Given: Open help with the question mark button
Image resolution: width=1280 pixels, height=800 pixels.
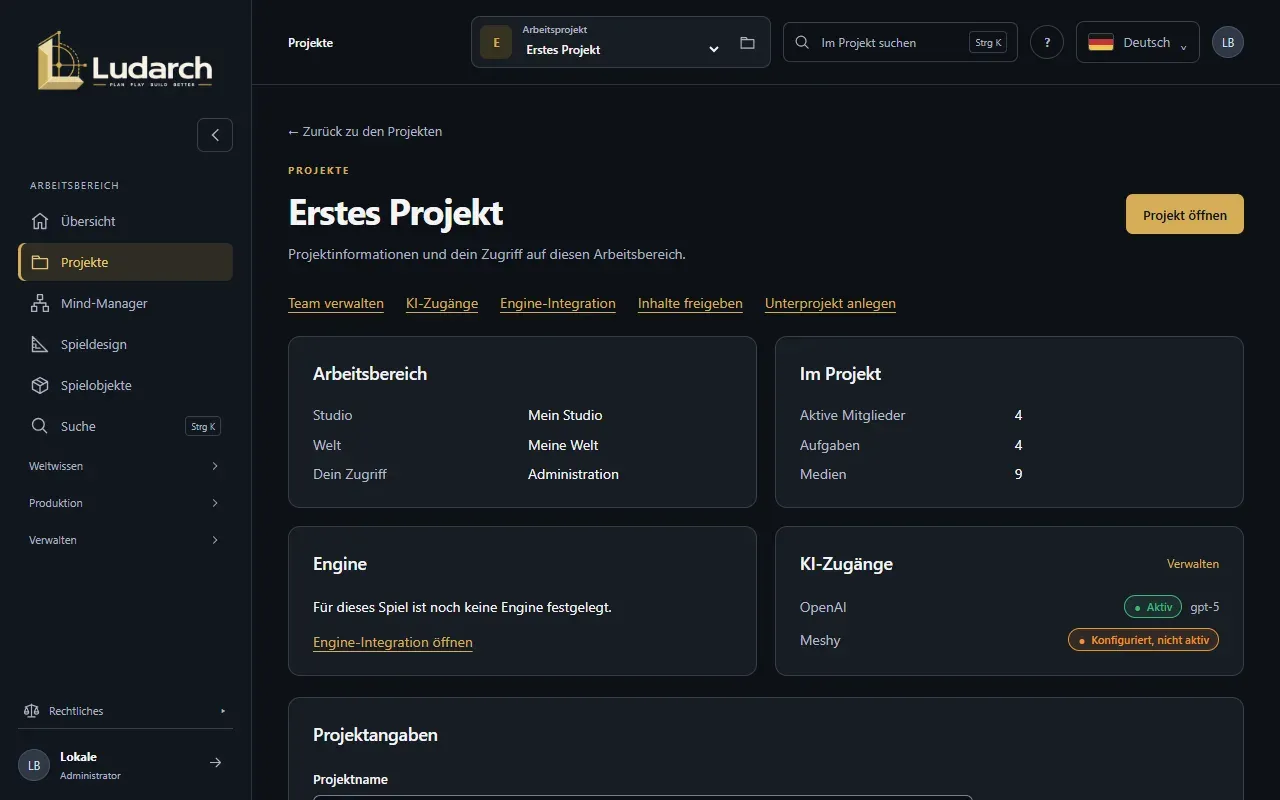Looking at the screenshot, I should [x=1047, y=42].
